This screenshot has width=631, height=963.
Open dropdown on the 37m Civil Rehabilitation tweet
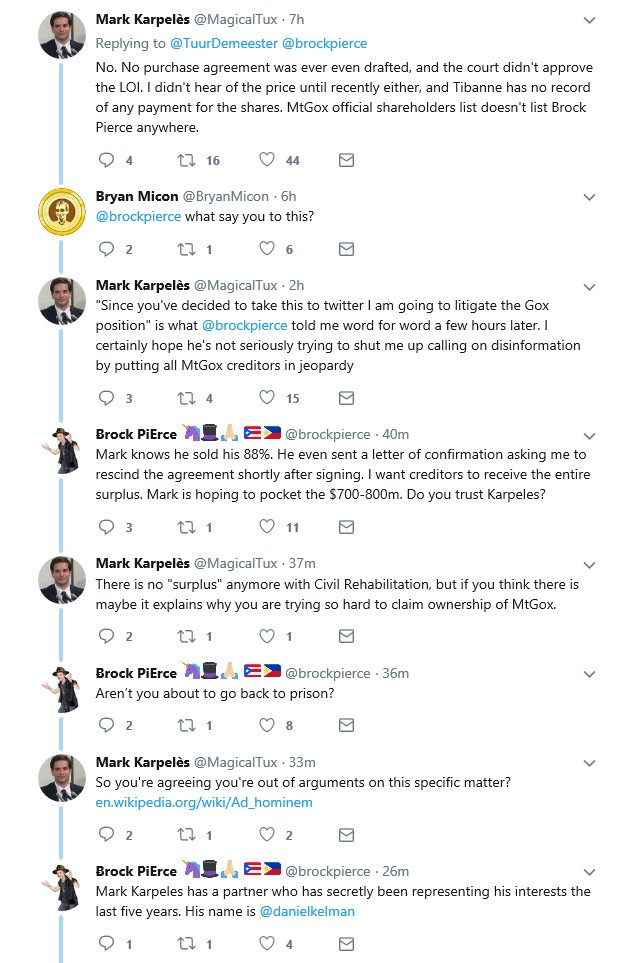(x=589, y=565)
